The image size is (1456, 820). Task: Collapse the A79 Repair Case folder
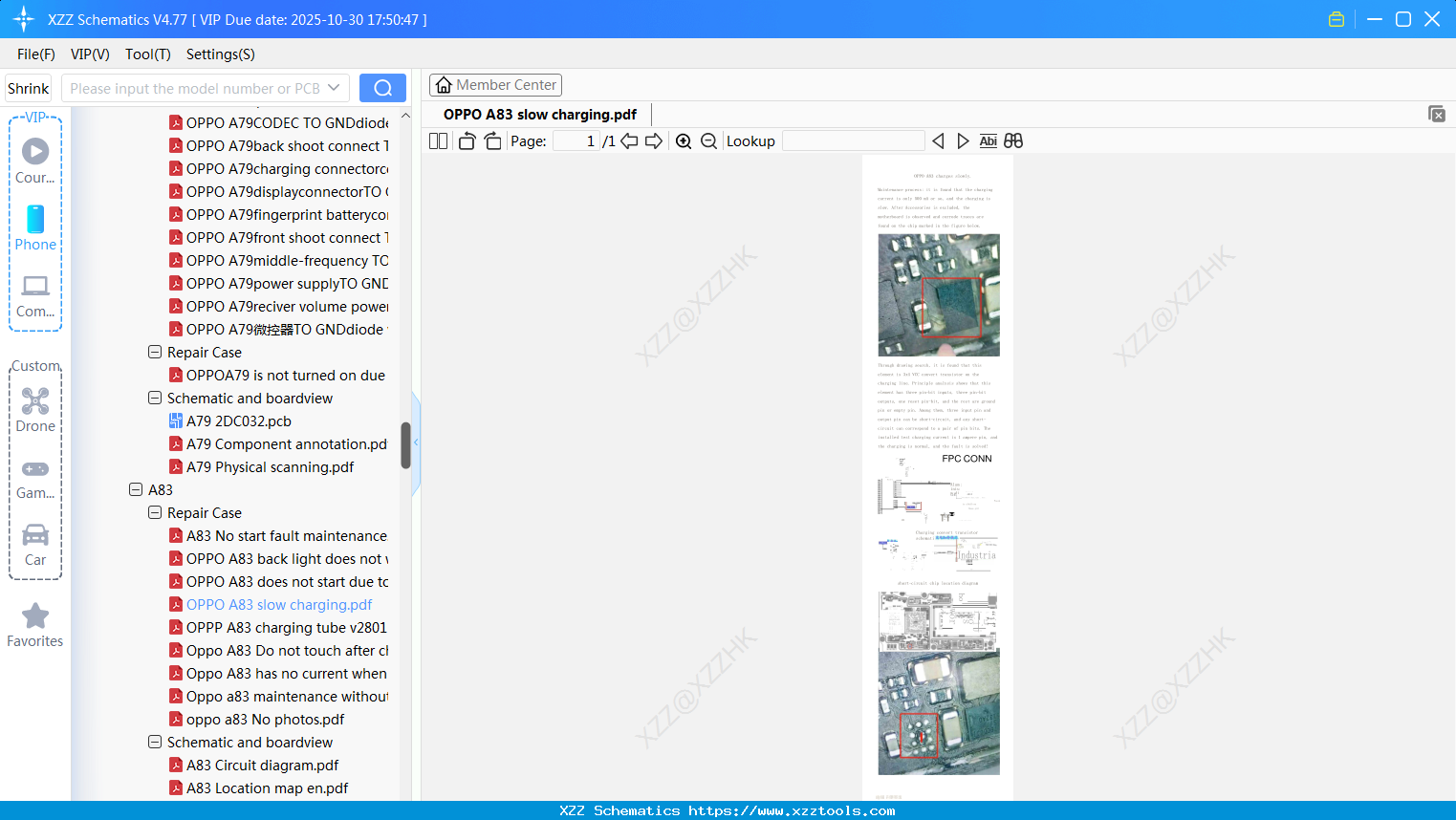[155, 352]
